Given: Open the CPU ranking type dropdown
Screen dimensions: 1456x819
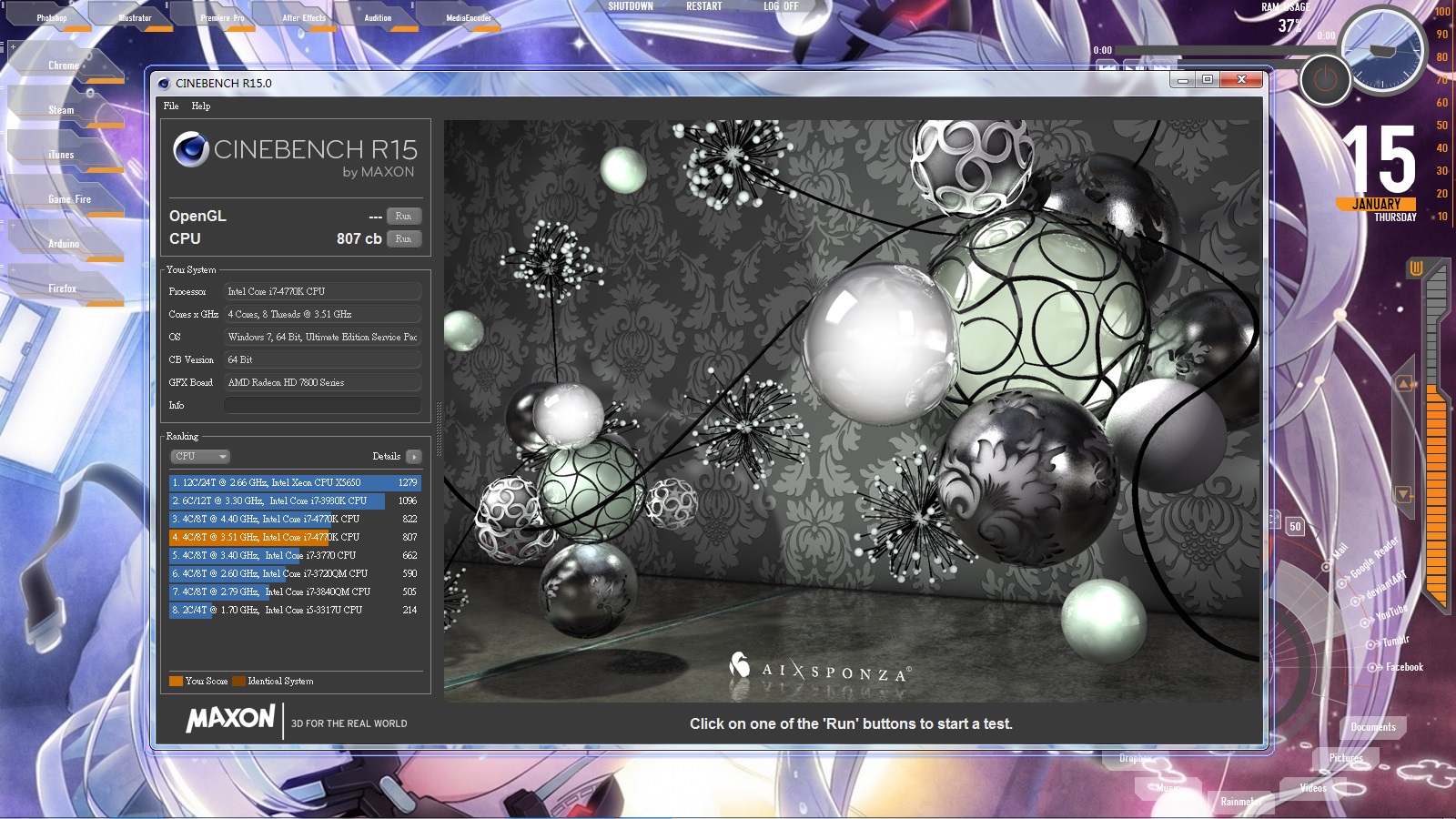Looking at the screenshot, I should click(x=199, y=456).
